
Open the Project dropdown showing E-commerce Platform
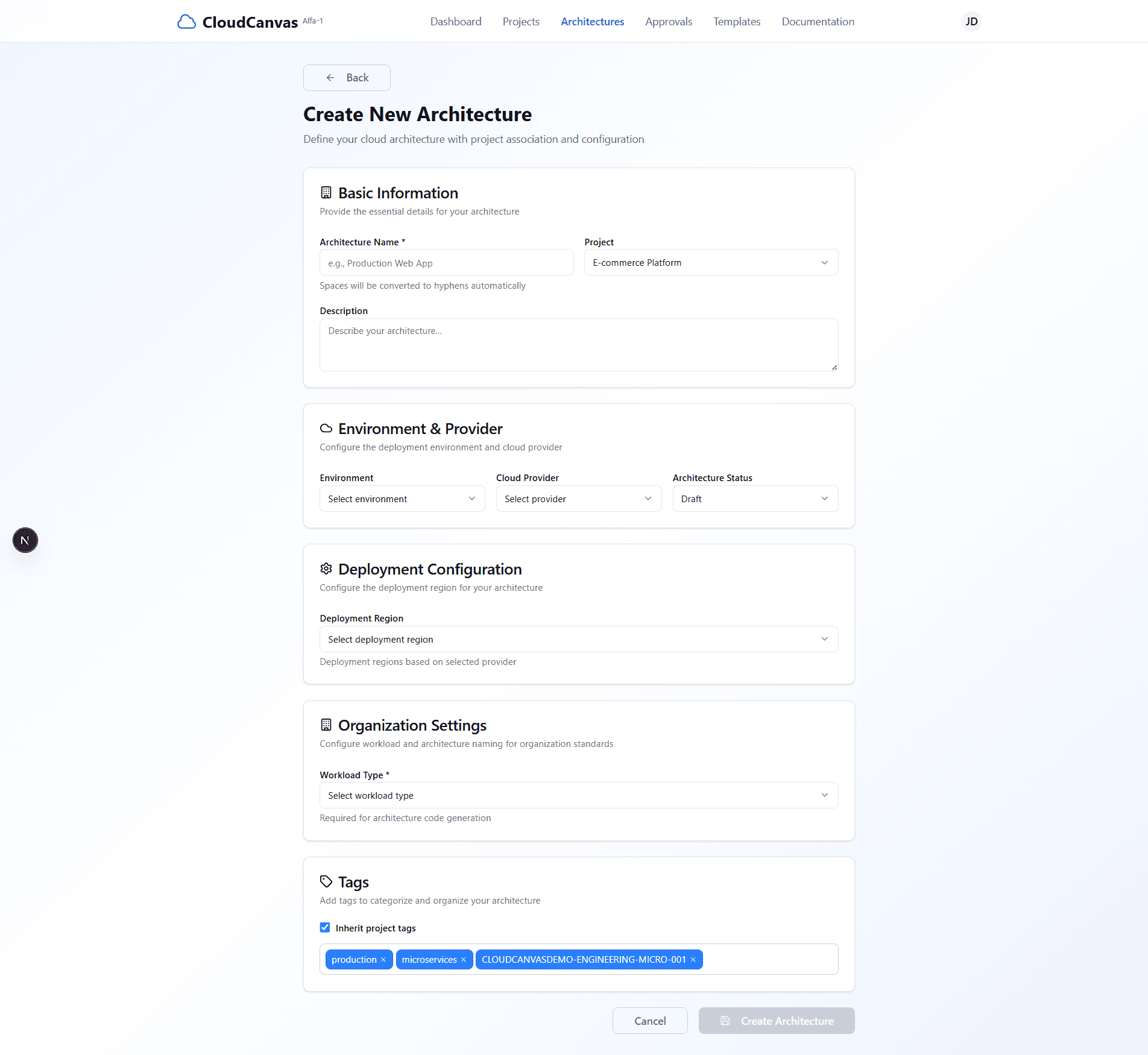[x=710, y=263]
